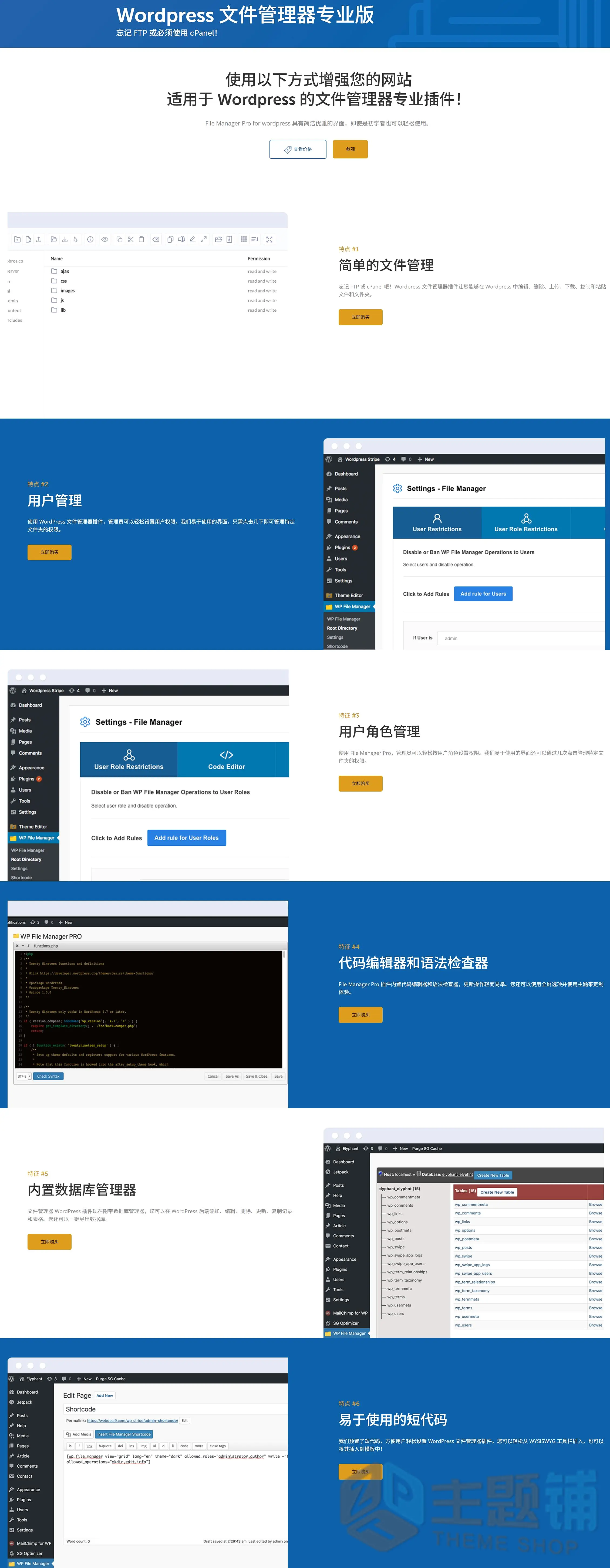Image resolution: width=610 pixels, height=1568 pixels.
Task: Click the lib folder icon
Action: tap(54, 310)
